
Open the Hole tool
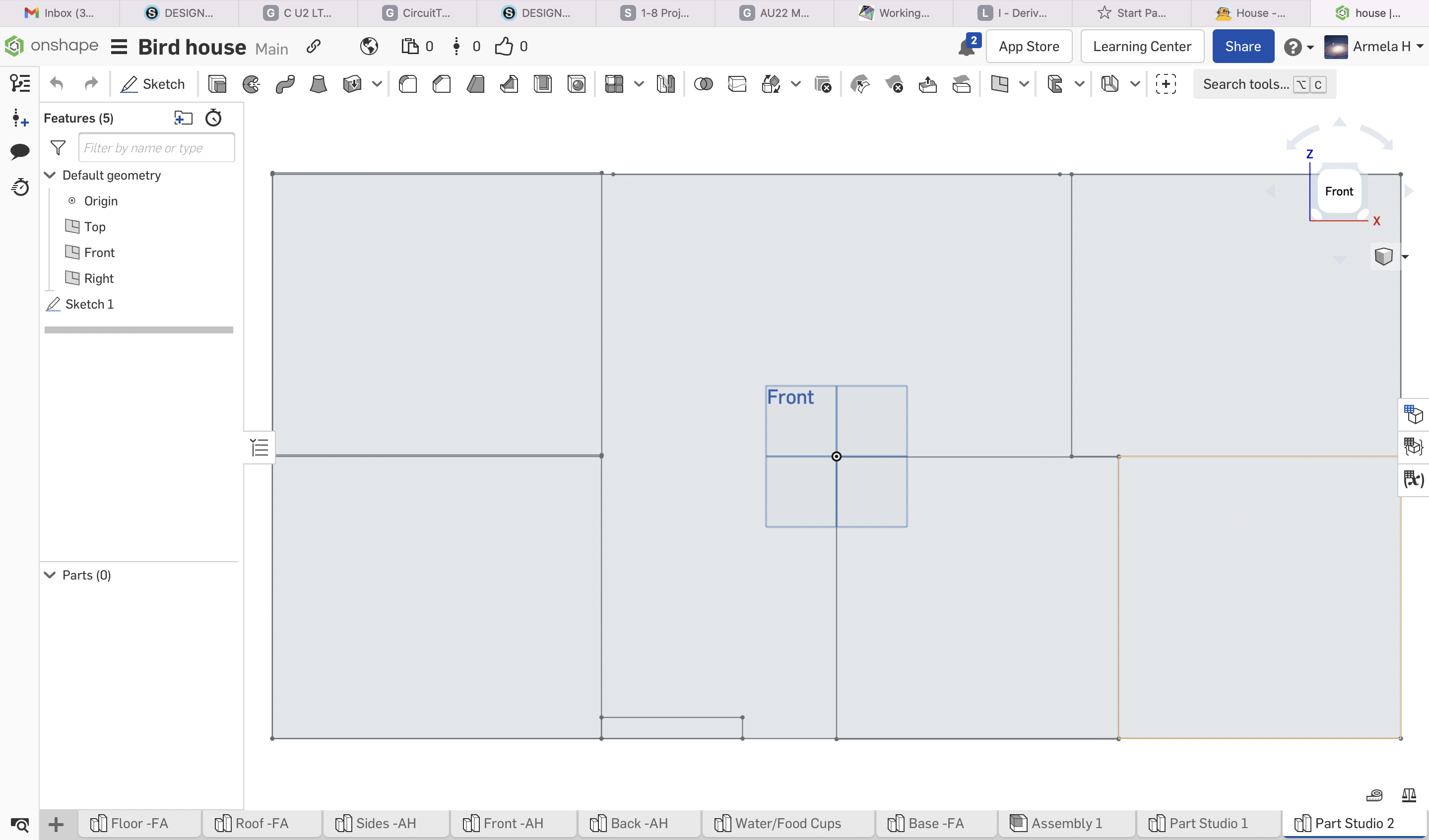577,84
